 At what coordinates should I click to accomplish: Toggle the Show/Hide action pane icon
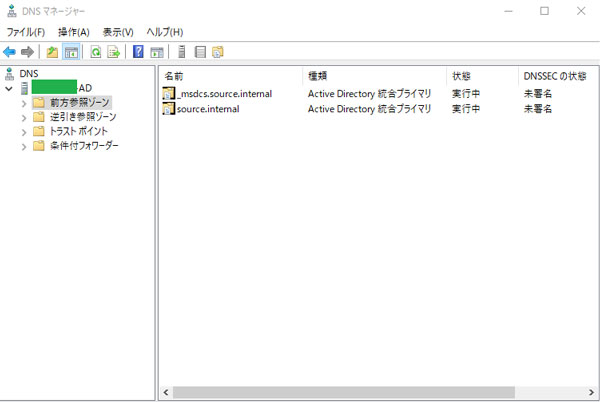tap(157, 52)
